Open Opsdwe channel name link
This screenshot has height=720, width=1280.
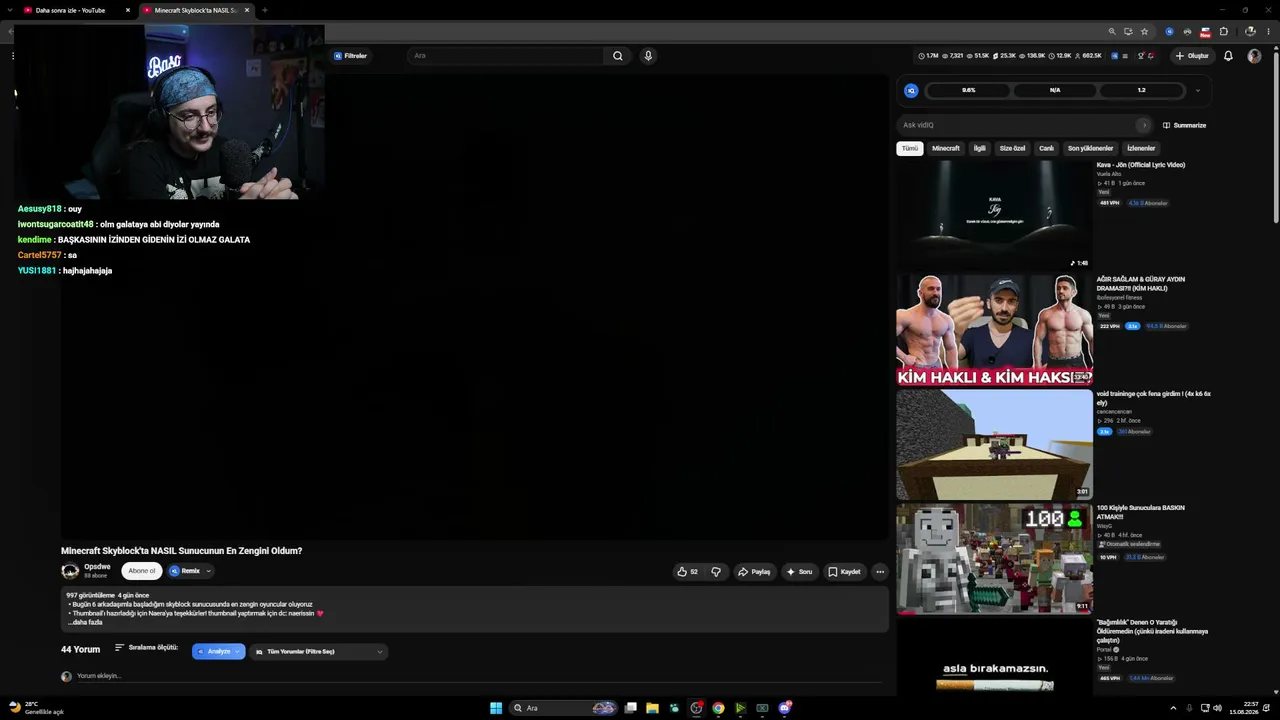coord(97,567)
